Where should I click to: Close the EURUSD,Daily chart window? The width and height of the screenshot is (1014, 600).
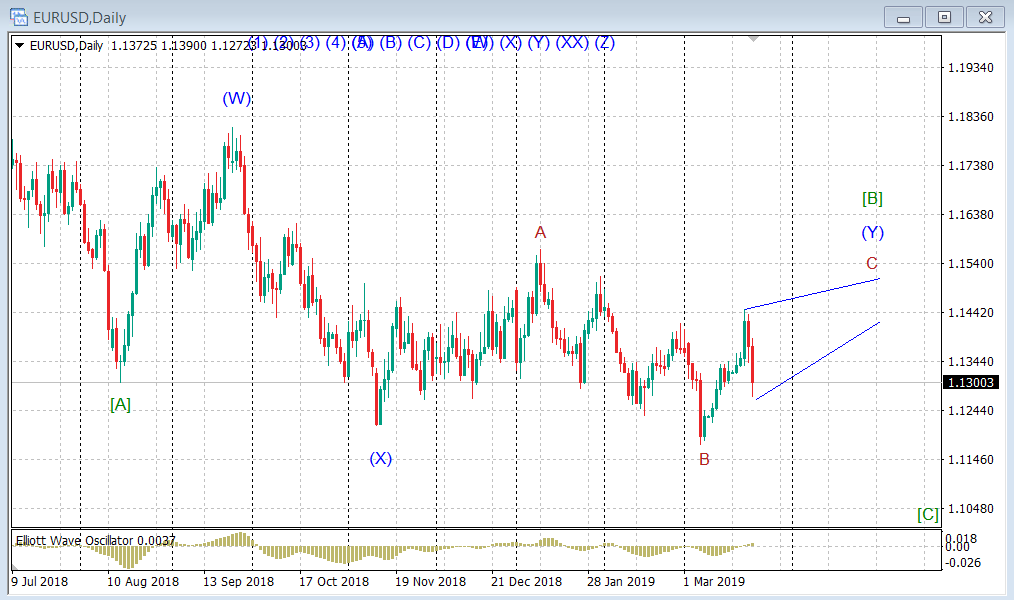tap(985, 17)
